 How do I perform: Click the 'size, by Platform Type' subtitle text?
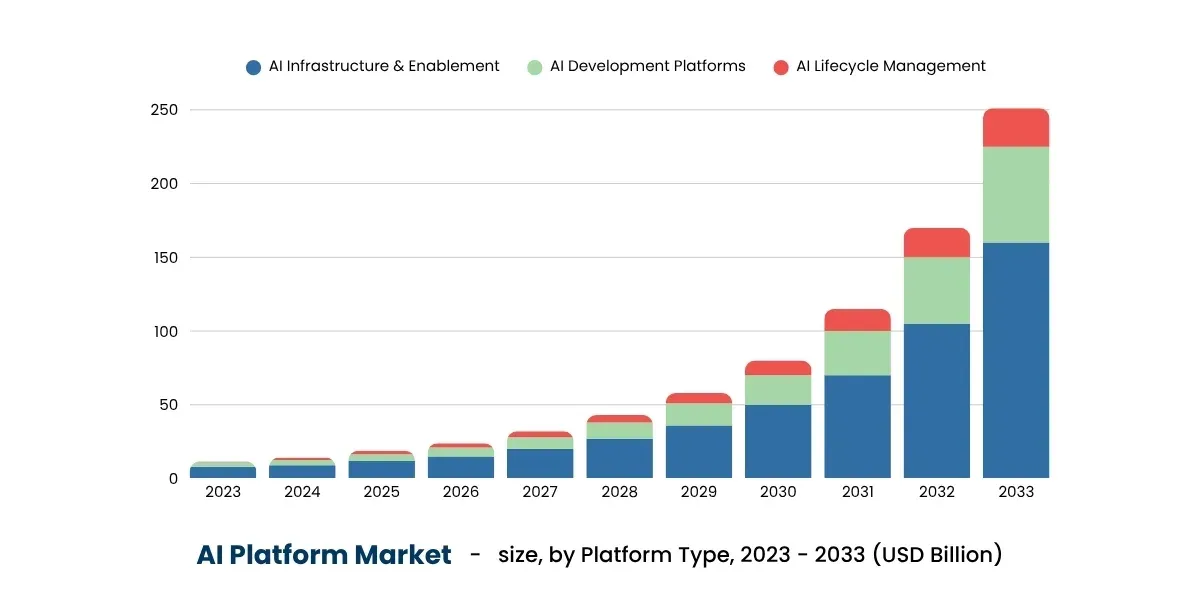pyautogui.click(x=612, y=555)
